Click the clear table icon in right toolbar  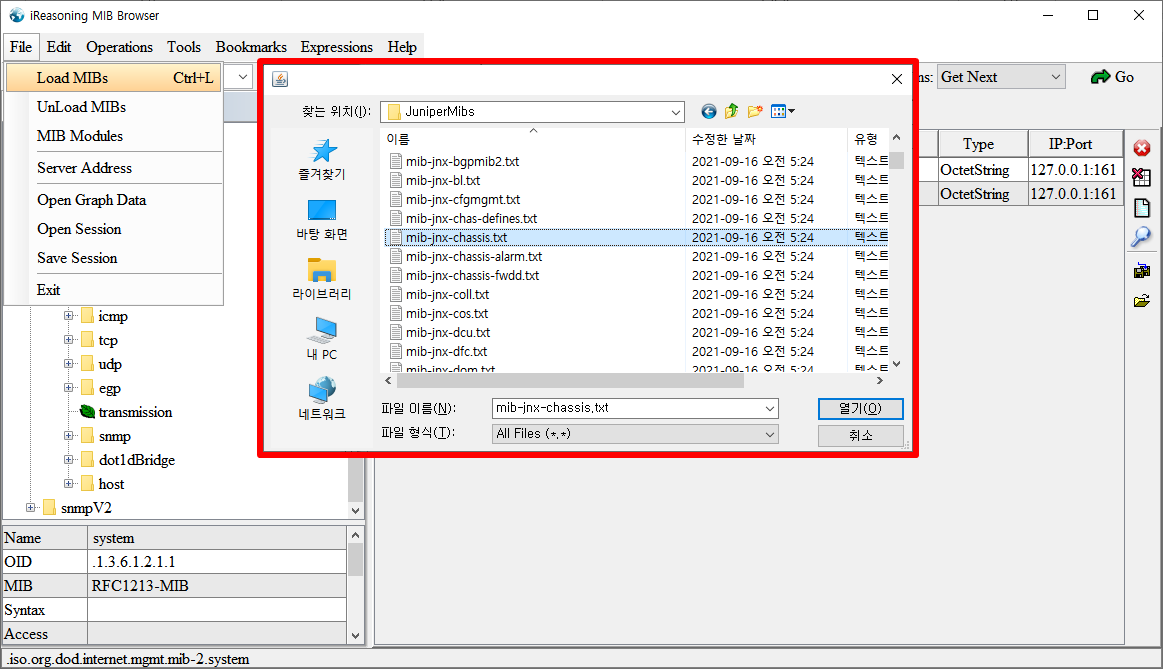pyautogui.click(x=1141, y=177)
